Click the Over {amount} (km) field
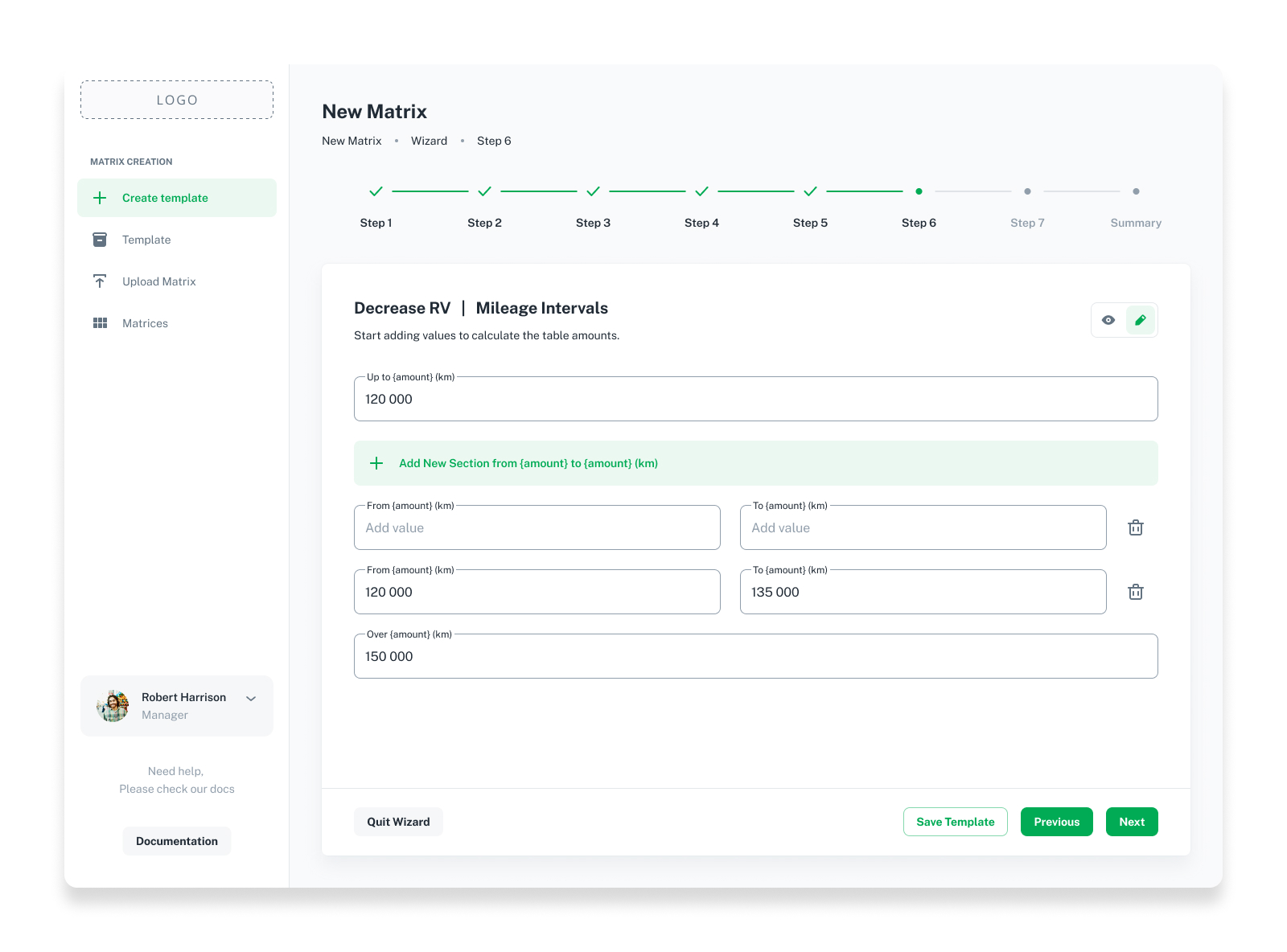Image resolution: width=1287 pixels, height=952 pixels. [756, 656]
